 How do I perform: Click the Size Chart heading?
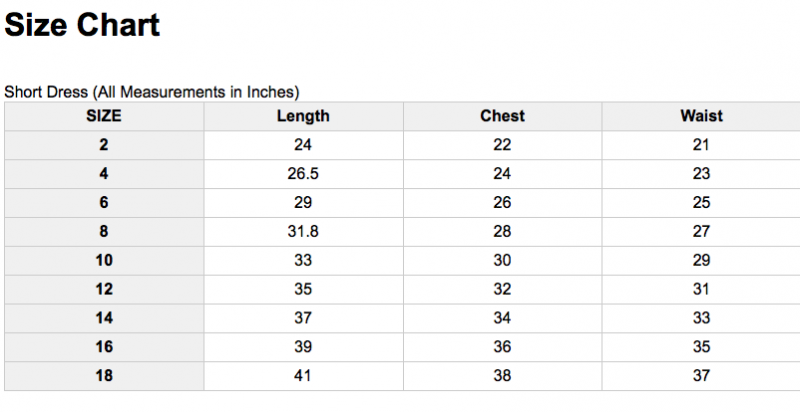point(82,24)
